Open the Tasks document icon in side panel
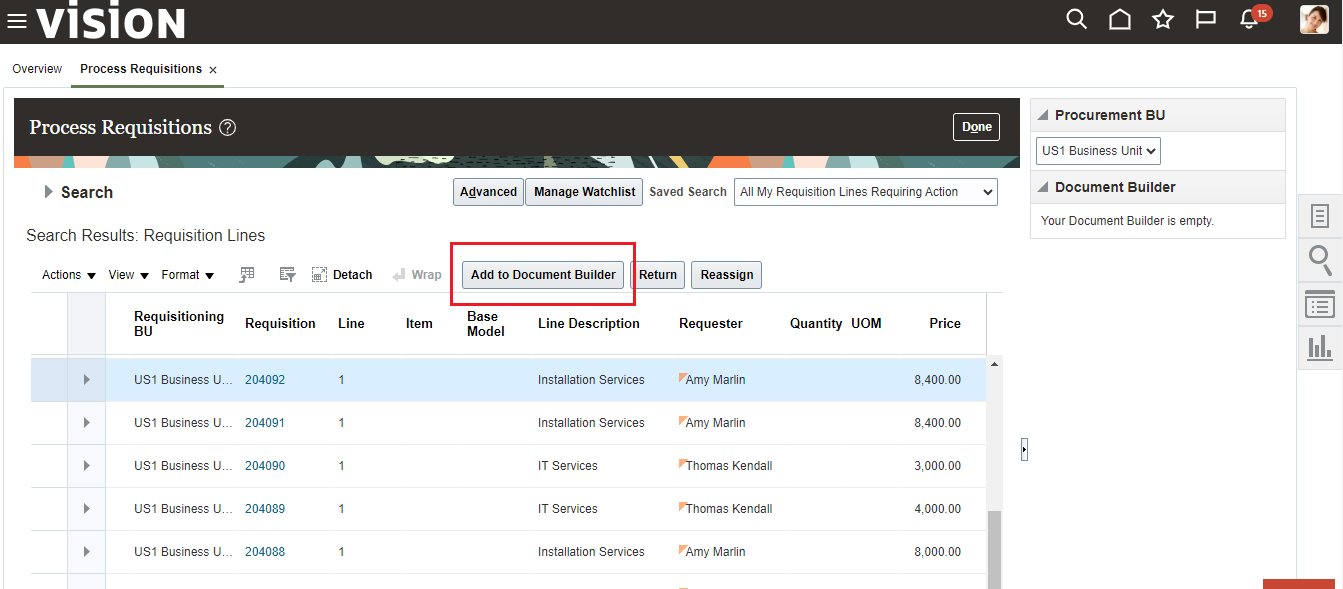Image resolution: width=1343 pixels, height=589 pixels. click(x=1320, y=216)
